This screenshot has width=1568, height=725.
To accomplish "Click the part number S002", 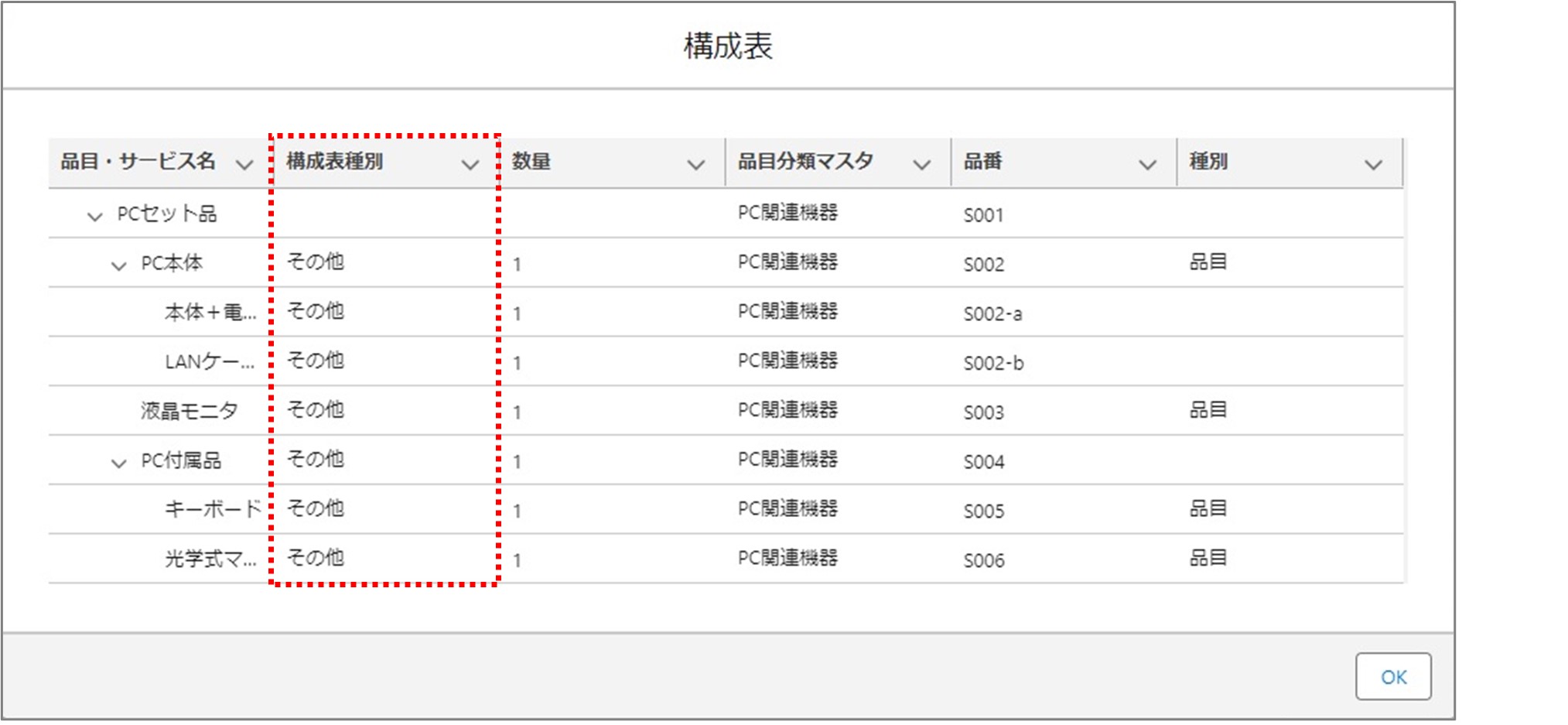I will click(x=983, y=265).
